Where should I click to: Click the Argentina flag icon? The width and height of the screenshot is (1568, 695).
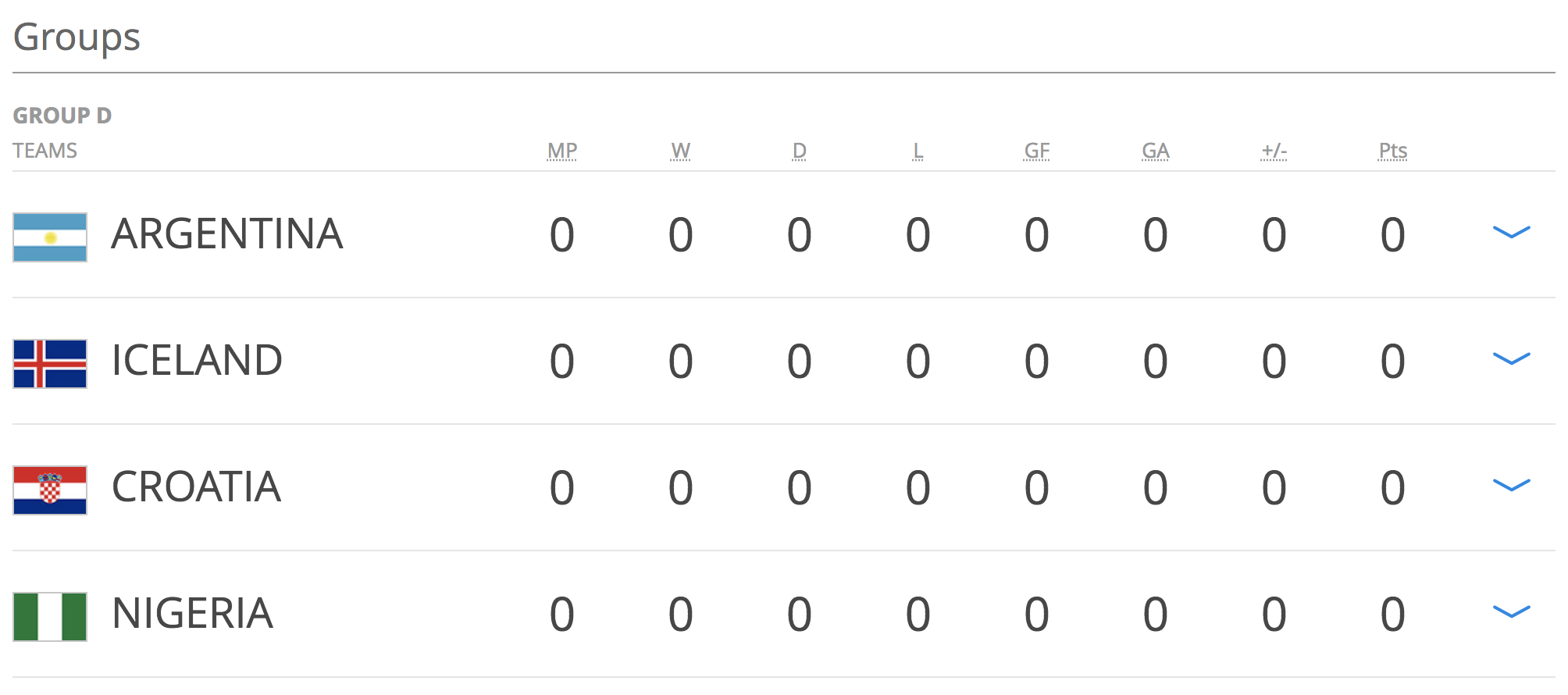pyautogui.click(x=50, y=237)
